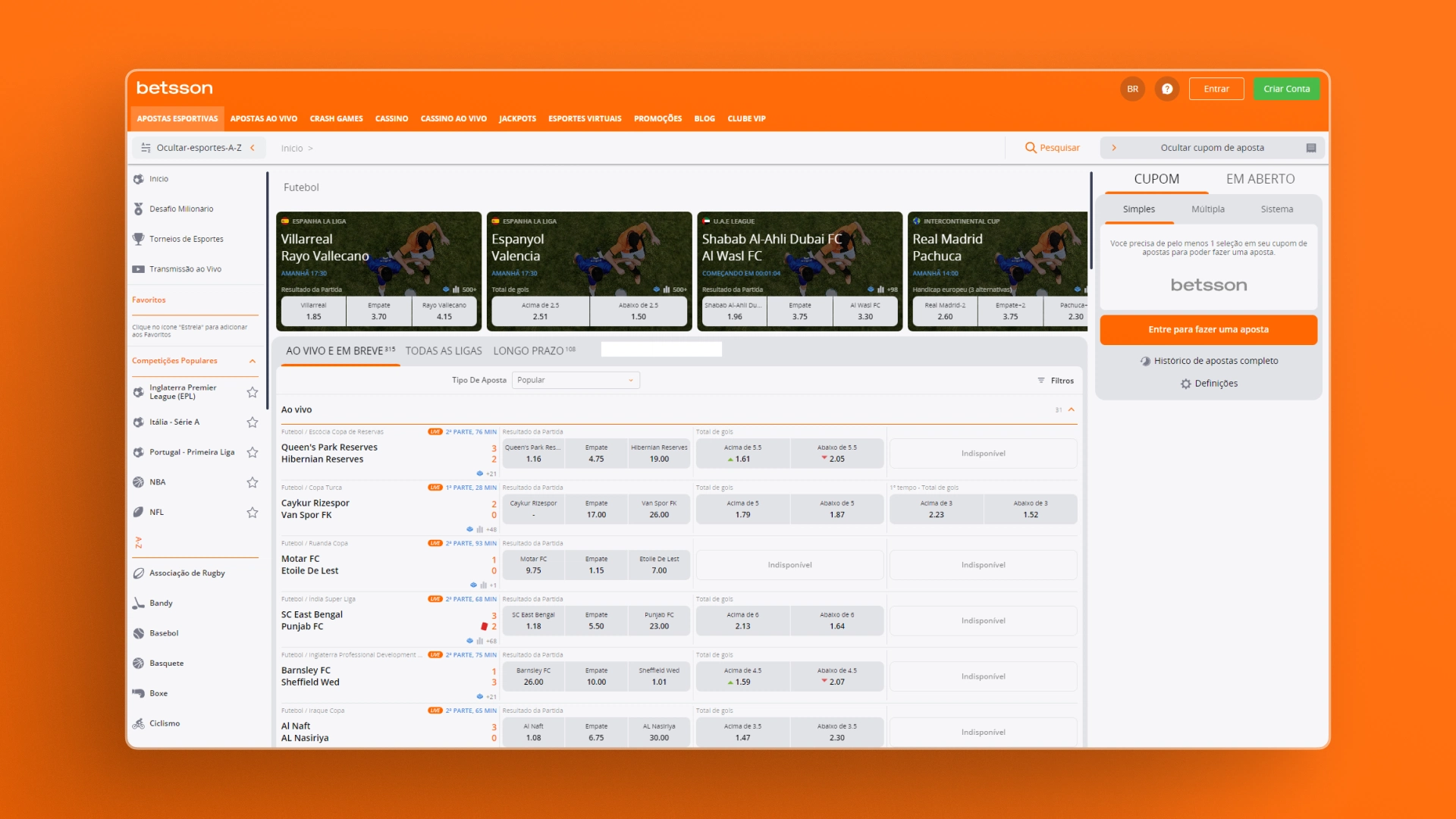This screenshot has width=1456, height=819.
Task: Collapse the Competições Populares section
Action: pyautogui.click(x=253, y=361)
